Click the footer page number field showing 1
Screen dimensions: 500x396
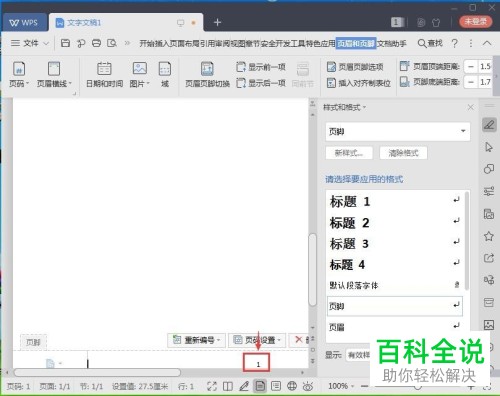coord(256,363)
